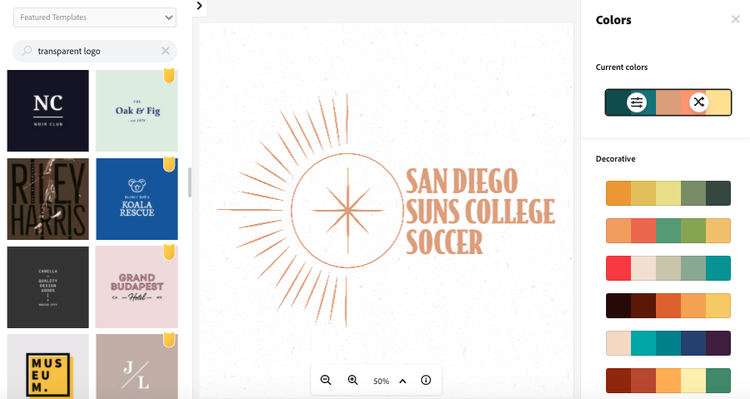This screenshot has width=750, height=399.
Task: Choose the Riley Harris template
Action: point(48,199)
